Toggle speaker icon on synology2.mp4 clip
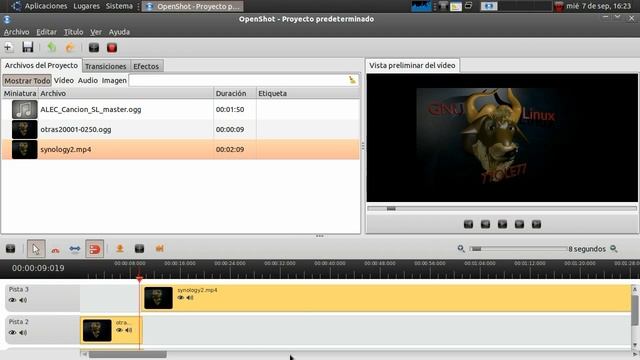Screen dimensions: 640x360 click(190, 298)
